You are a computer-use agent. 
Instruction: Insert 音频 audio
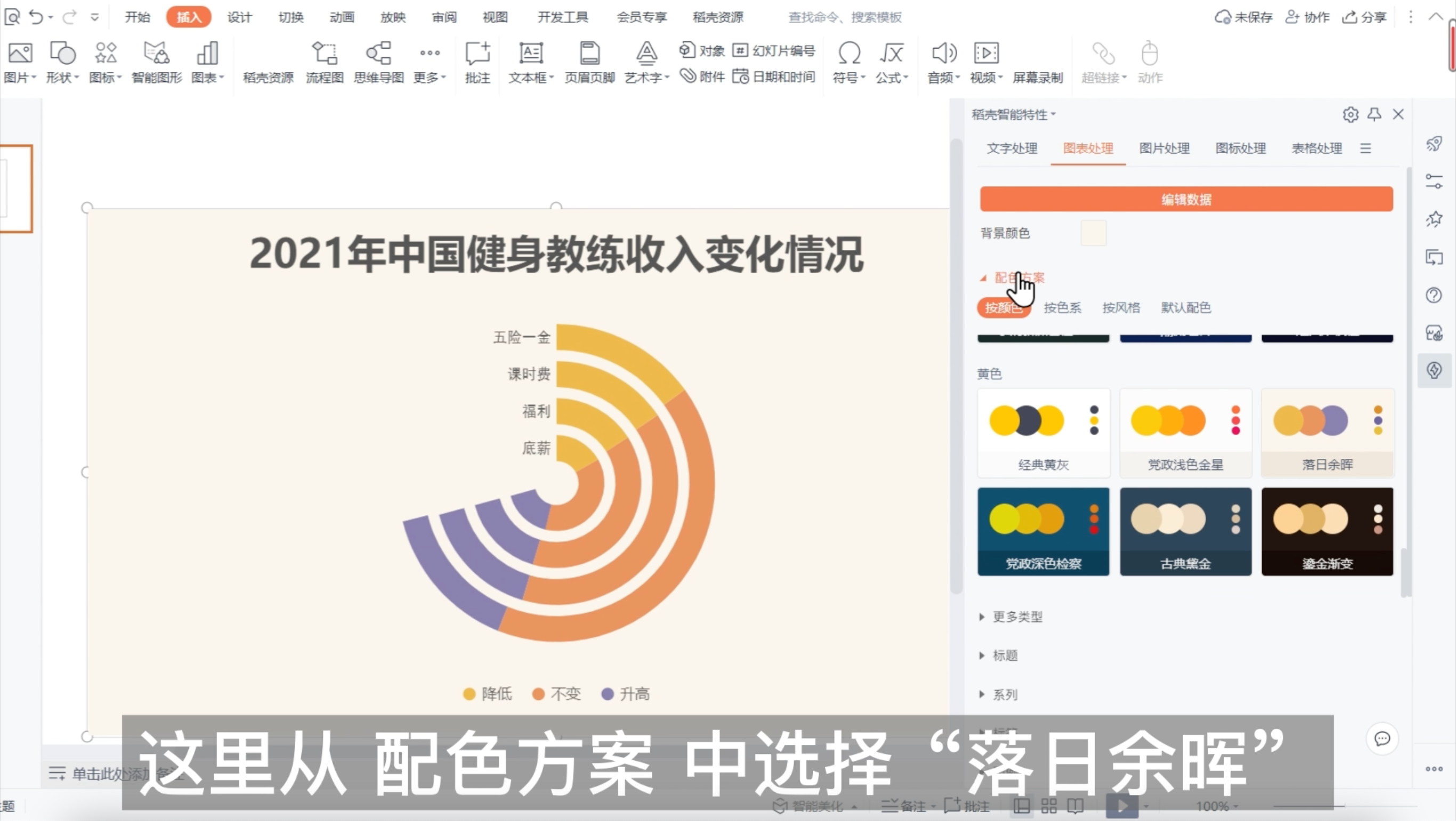(x=943, y=62)
